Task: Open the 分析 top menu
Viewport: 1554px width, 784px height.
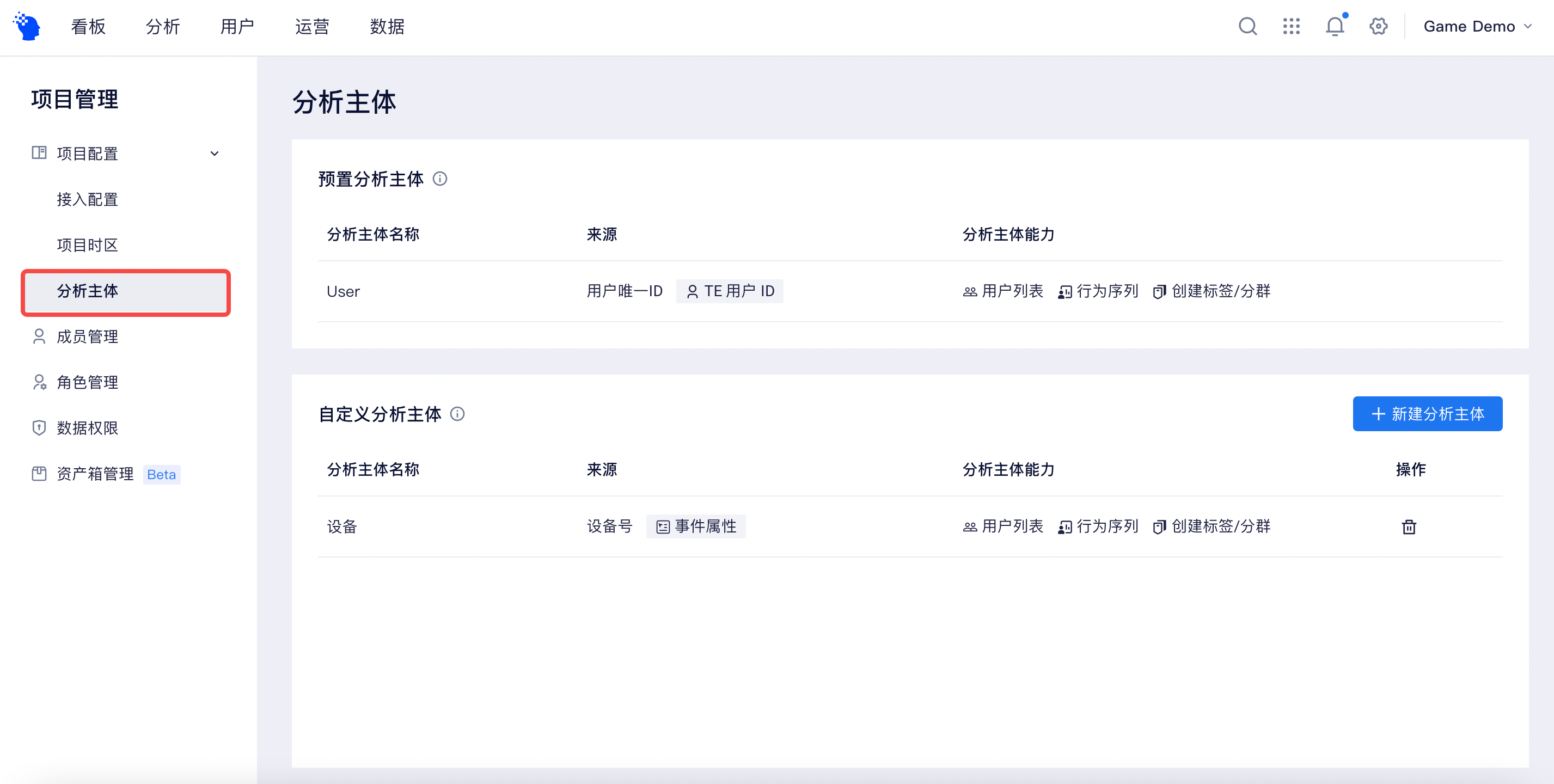Action: pyautogui.click(x=163, y=27)
